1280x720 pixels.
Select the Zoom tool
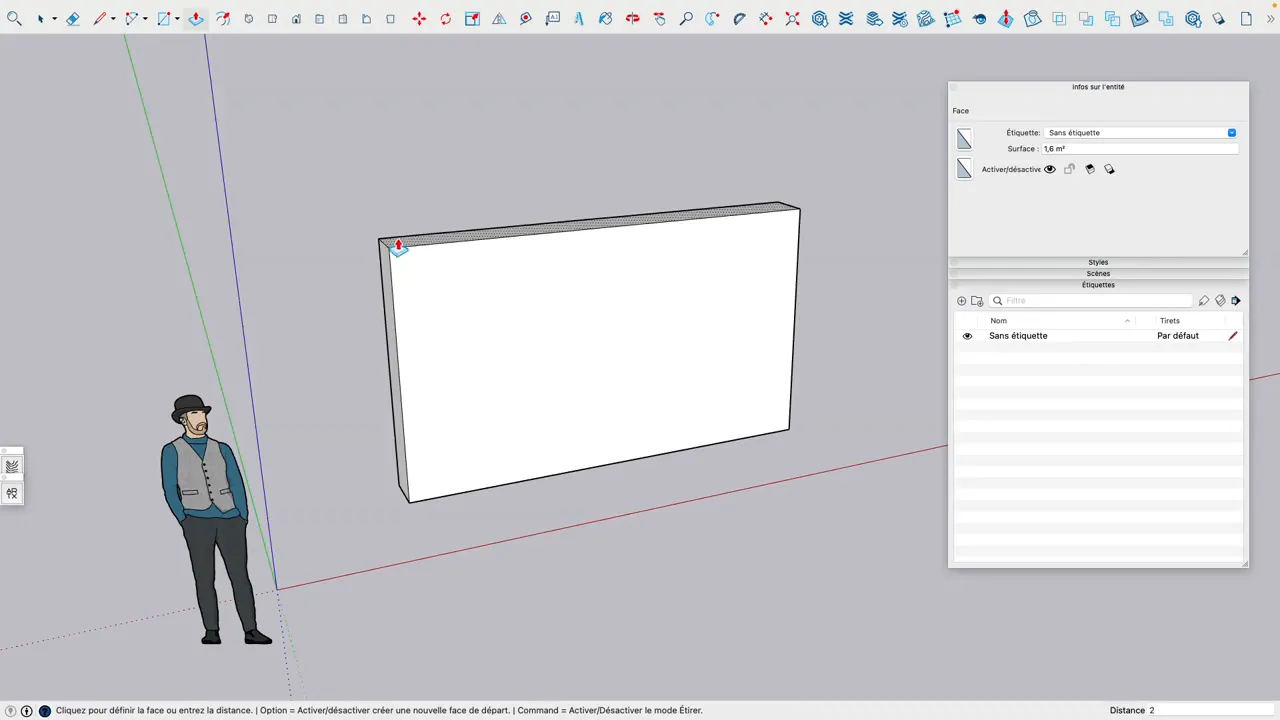686,18
